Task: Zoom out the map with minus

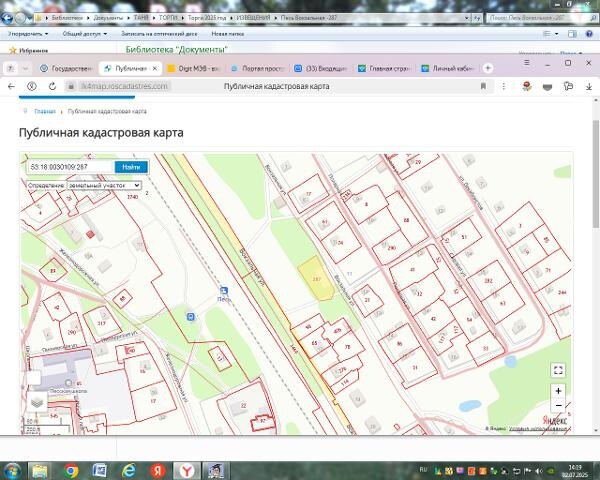Action: 558,405
